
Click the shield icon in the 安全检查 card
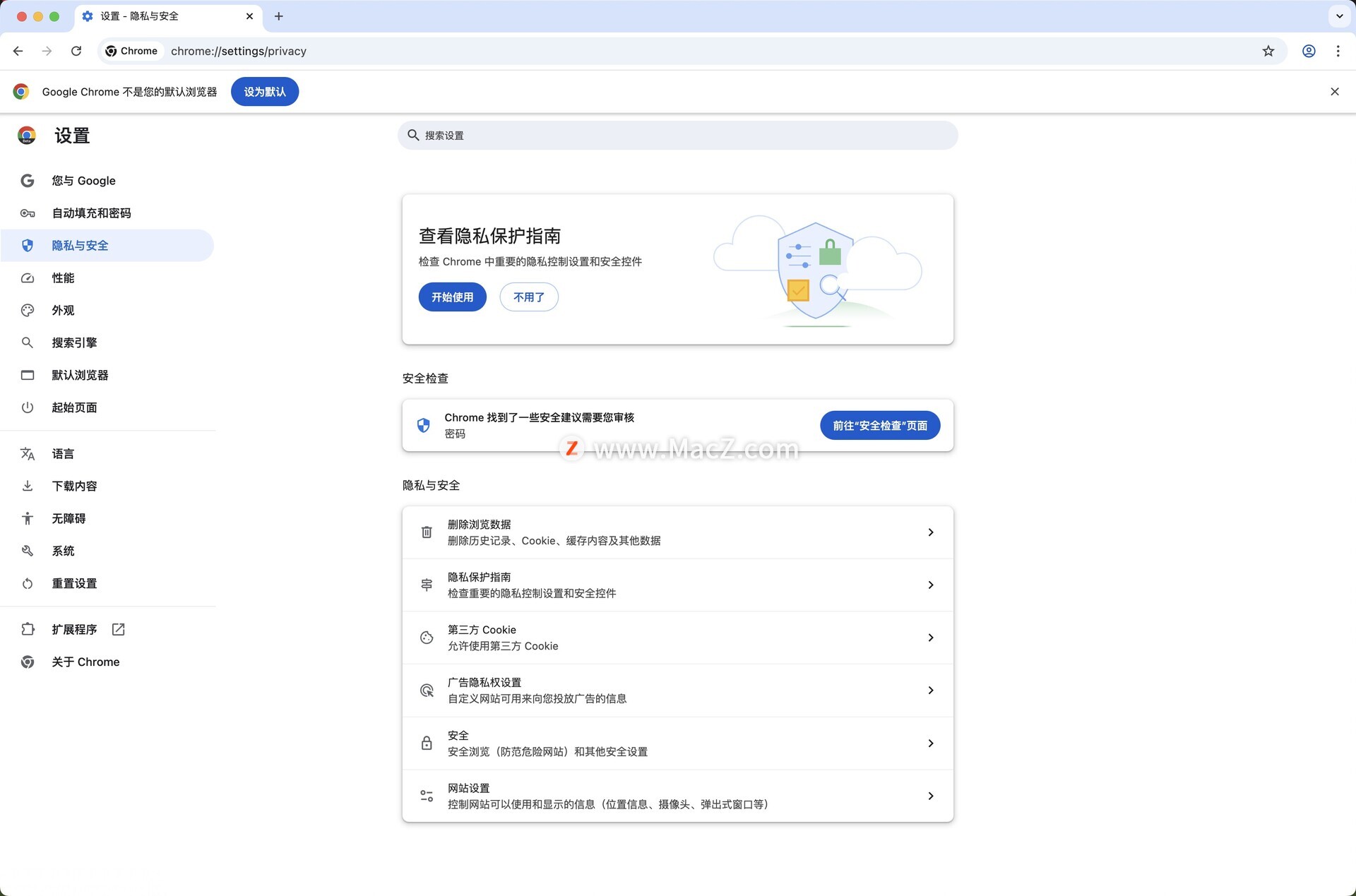pos(423,425)
